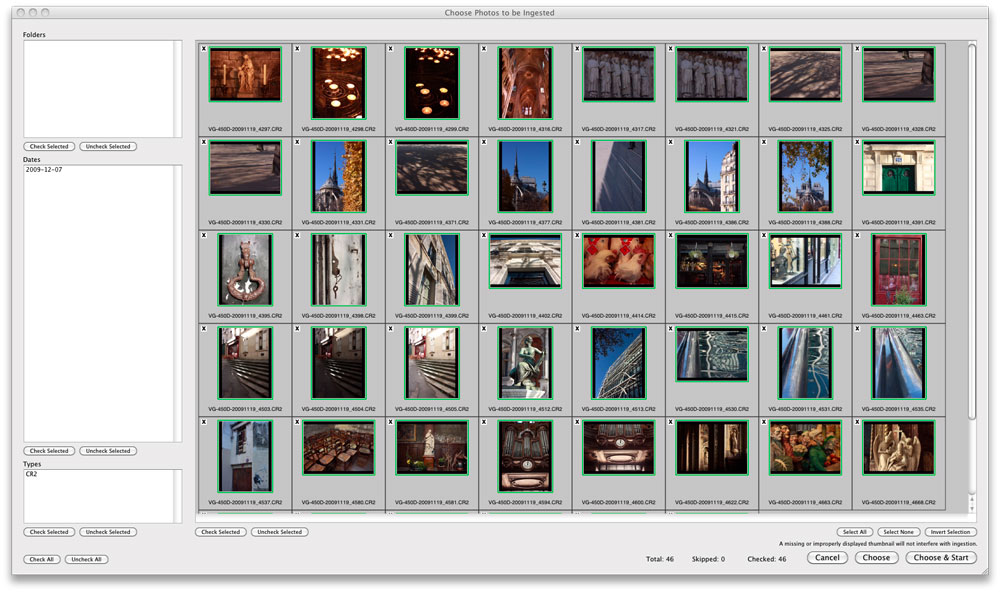Select the door knocker thumbnail VG-450D-20091119_4395.CR2
Image resolution: width=1000 pixels, height=592 pixels.
click(245, 270)
